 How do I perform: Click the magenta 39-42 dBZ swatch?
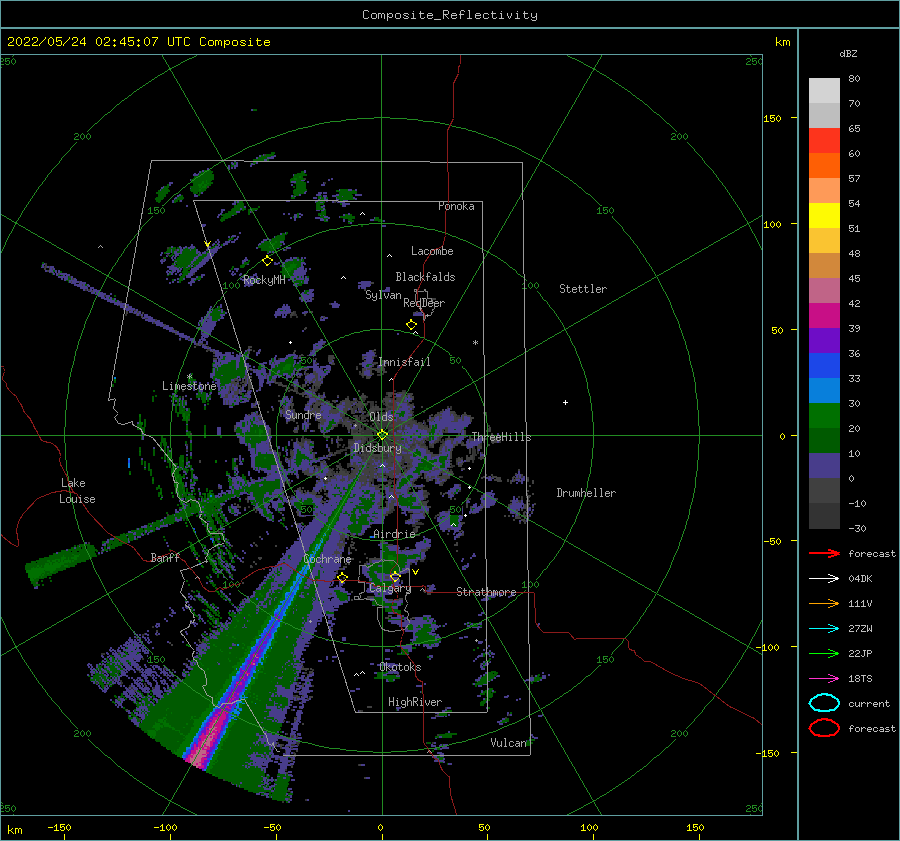824,316
